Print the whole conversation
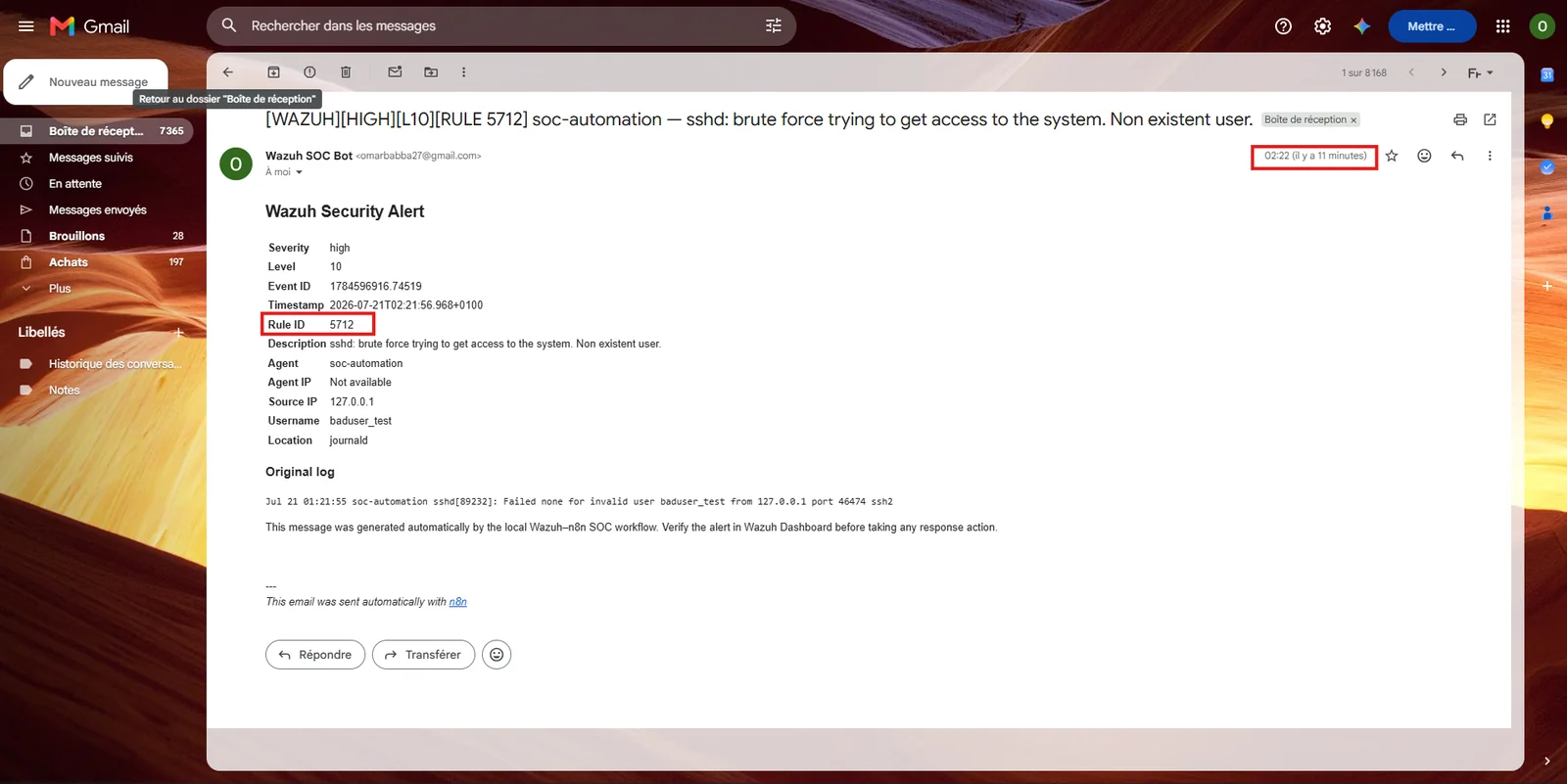Screen dimensions: 1567x784 pos(1460,119)
